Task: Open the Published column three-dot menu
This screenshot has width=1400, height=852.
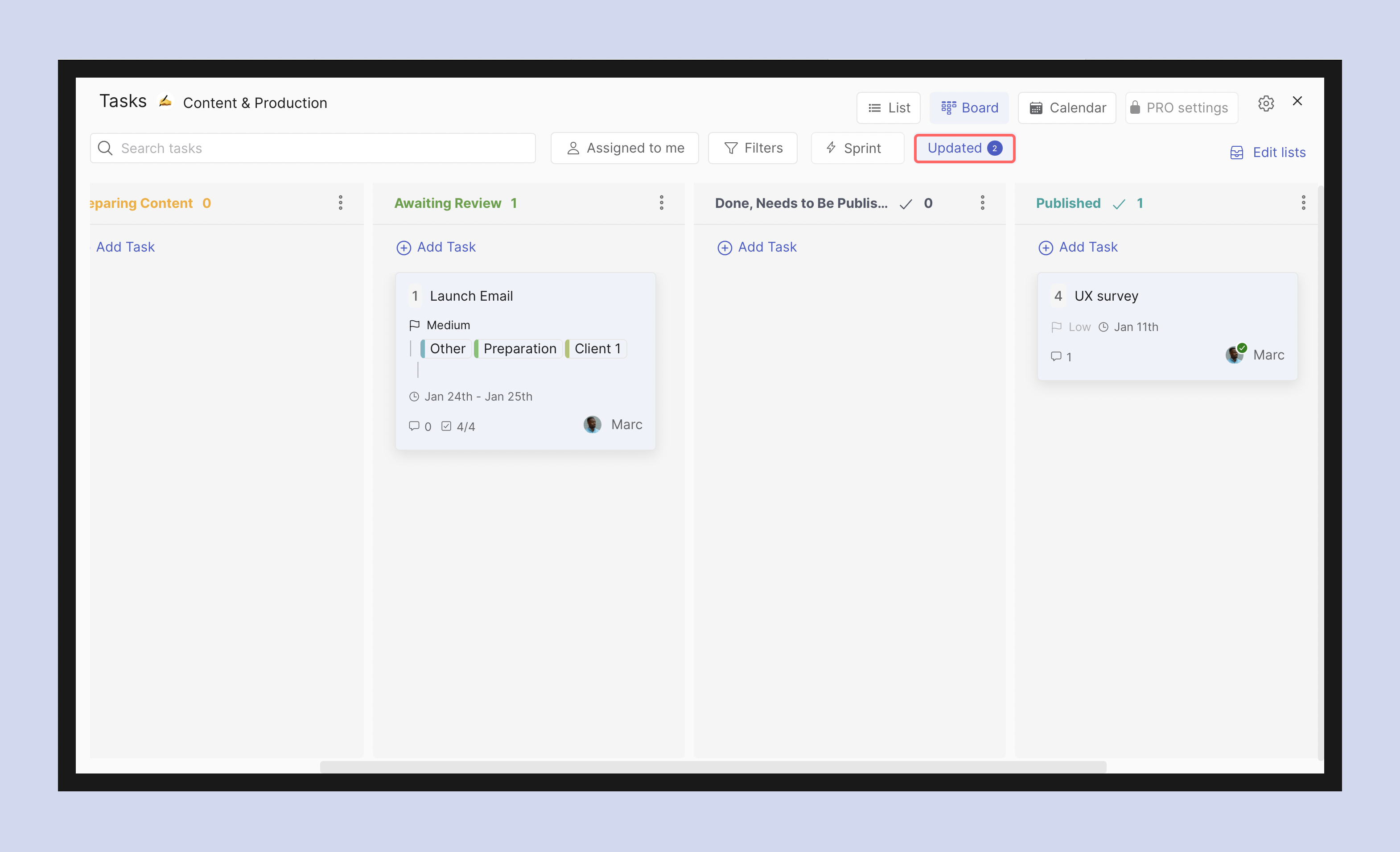Action: coord(1303,203)
